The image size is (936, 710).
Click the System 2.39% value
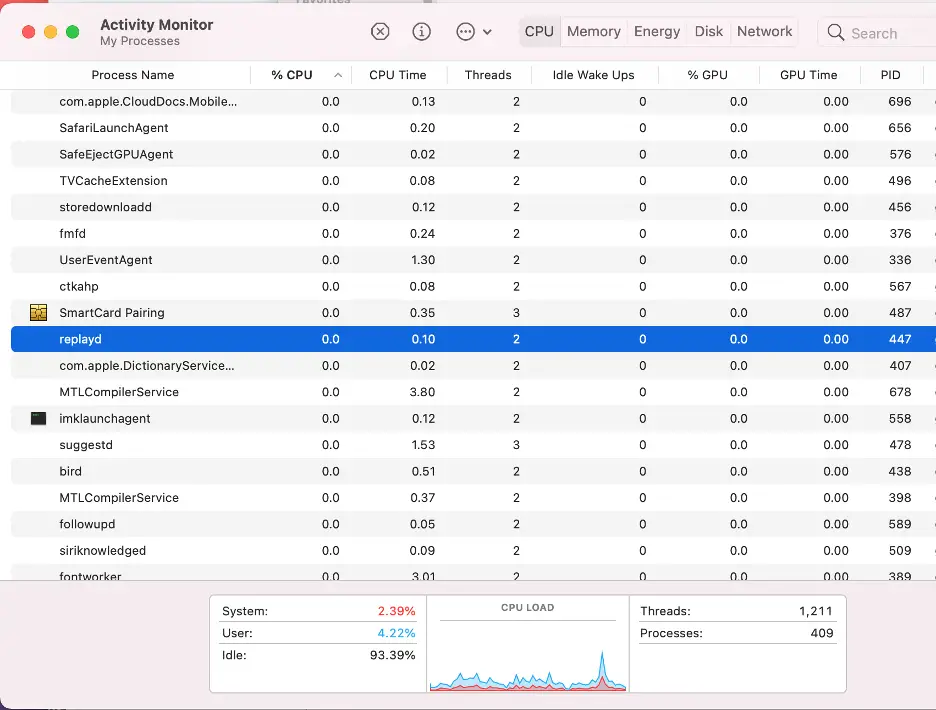396,611
